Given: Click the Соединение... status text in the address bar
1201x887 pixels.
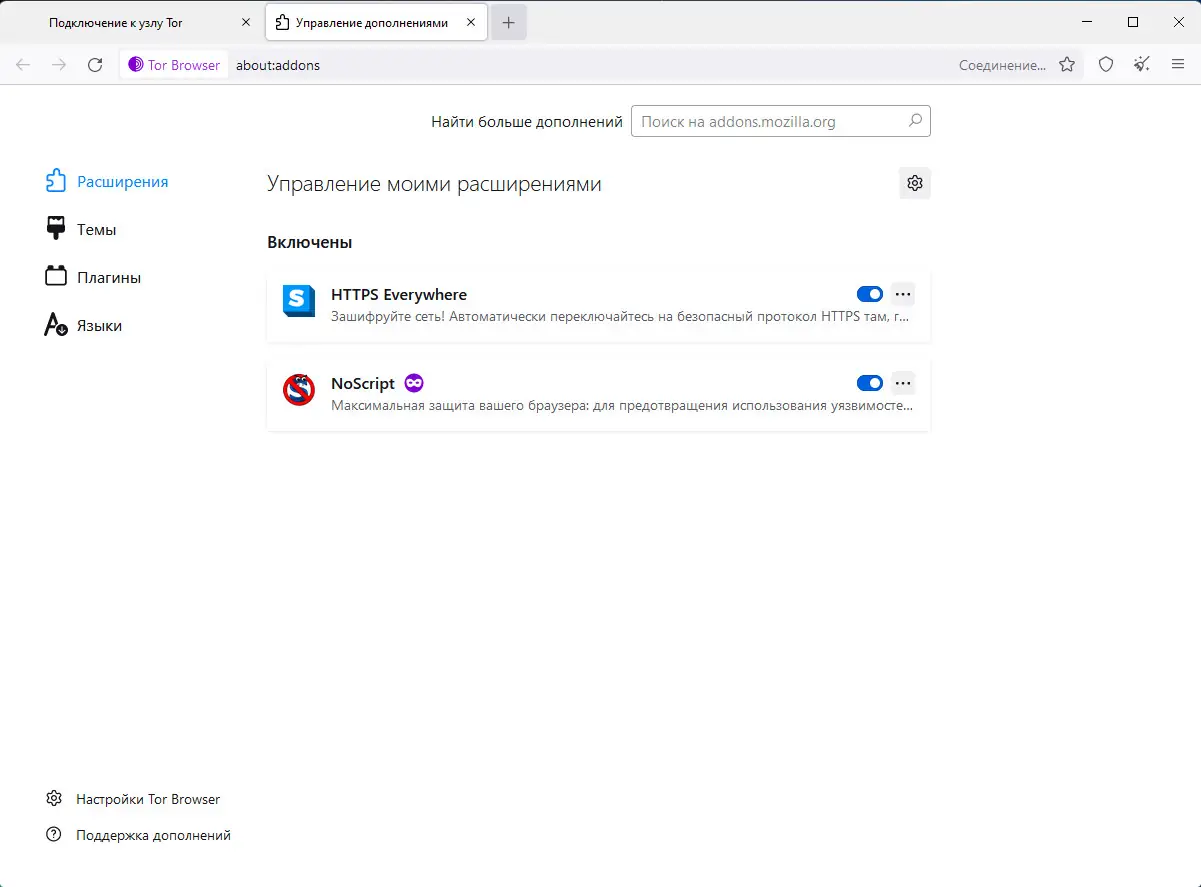Looking at the screenshot, I should tap(1002, 65).
